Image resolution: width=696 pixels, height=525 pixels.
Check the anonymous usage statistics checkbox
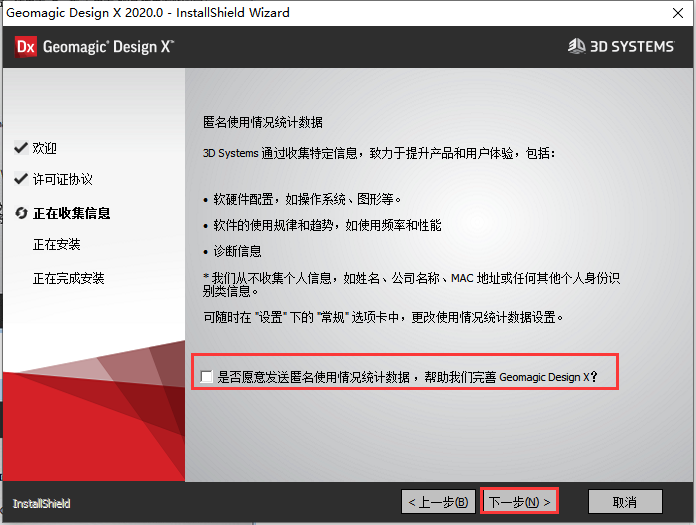click(206, 377)
